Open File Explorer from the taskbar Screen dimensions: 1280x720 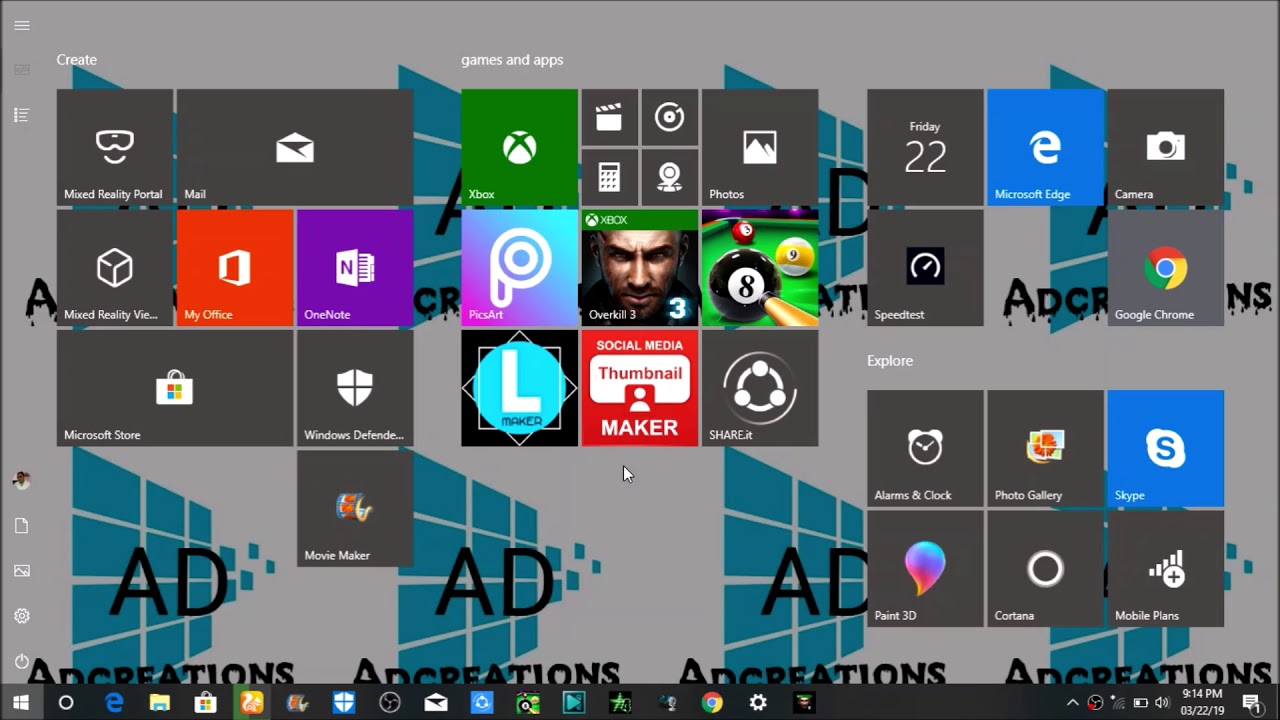click(160, 703)
